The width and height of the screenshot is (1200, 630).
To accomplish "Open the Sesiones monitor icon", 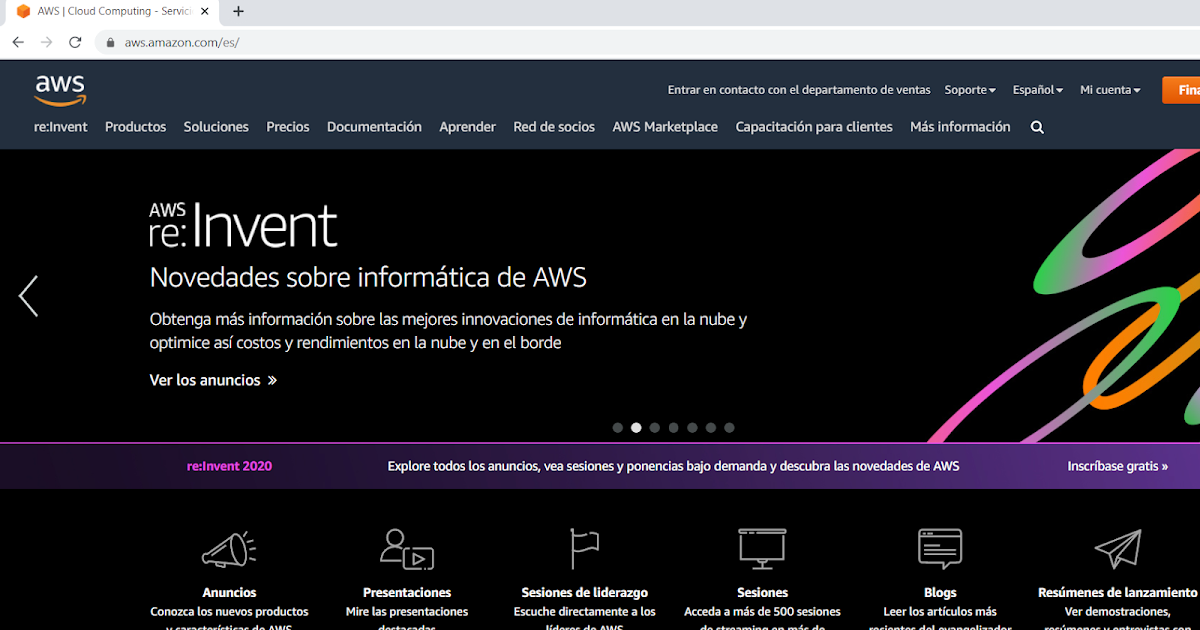I will tap(762, 548).
